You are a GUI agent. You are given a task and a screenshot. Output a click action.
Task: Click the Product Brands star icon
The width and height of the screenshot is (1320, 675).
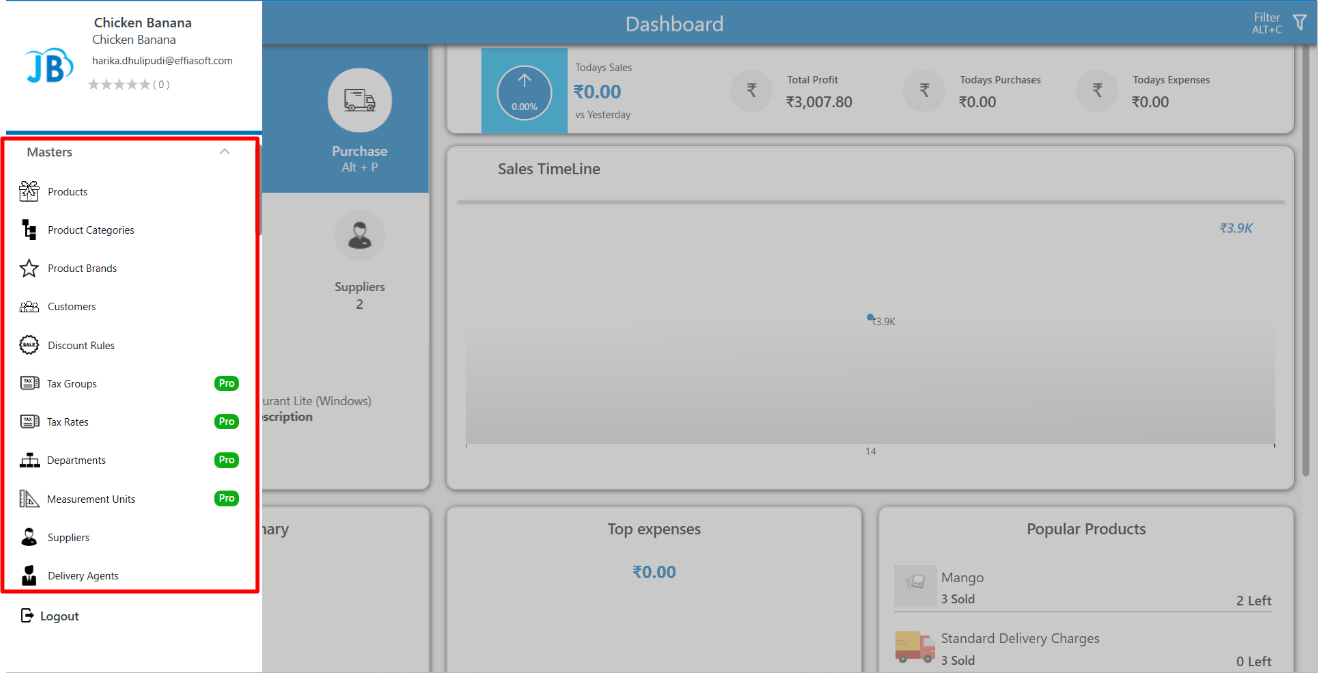(x=29, y=269)
